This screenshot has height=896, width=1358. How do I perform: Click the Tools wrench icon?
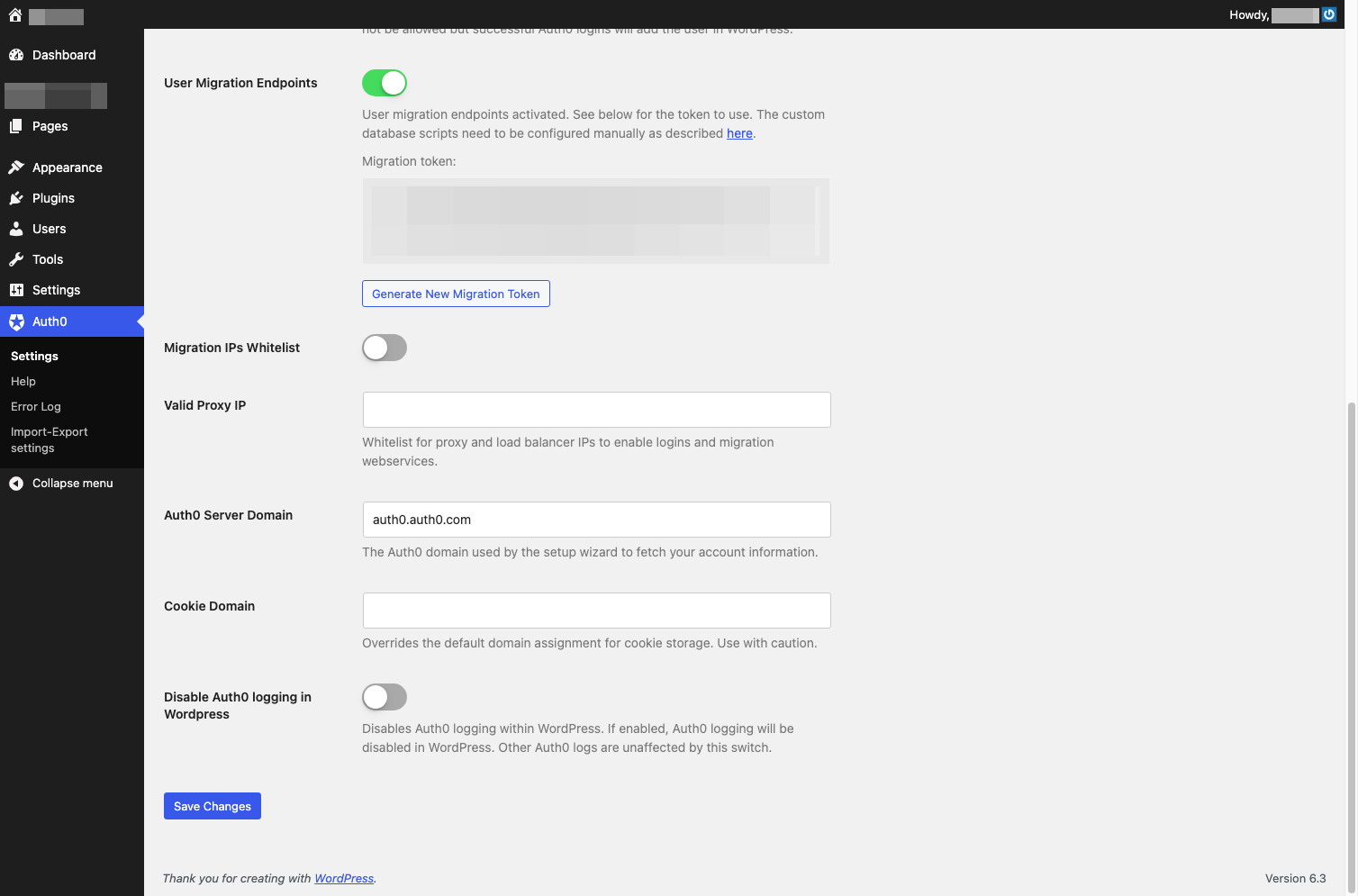coord(16,259)
